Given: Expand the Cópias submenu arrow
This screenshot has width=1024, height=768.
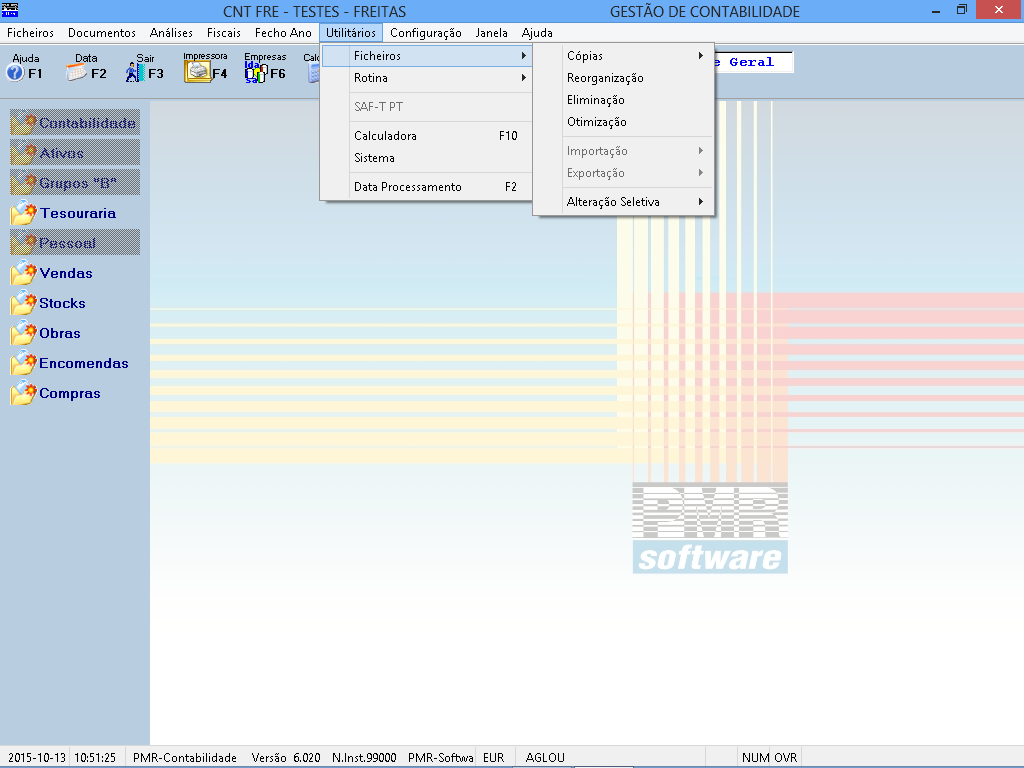Looking at the screenshot, I should (x=701, y=56).
